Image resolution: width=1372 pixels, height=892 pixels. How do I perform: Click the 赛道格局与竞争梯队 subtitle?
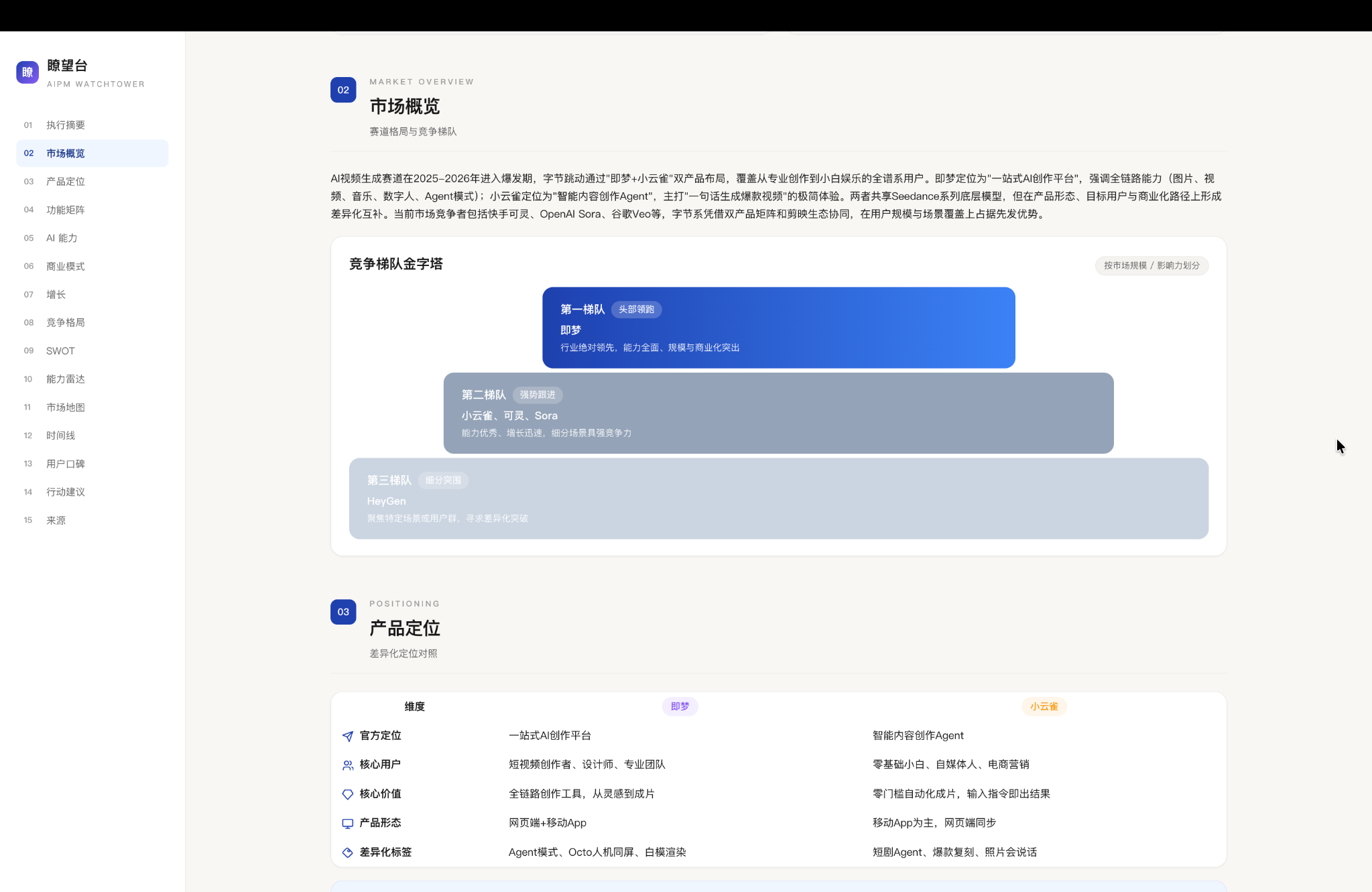[413, 132]
